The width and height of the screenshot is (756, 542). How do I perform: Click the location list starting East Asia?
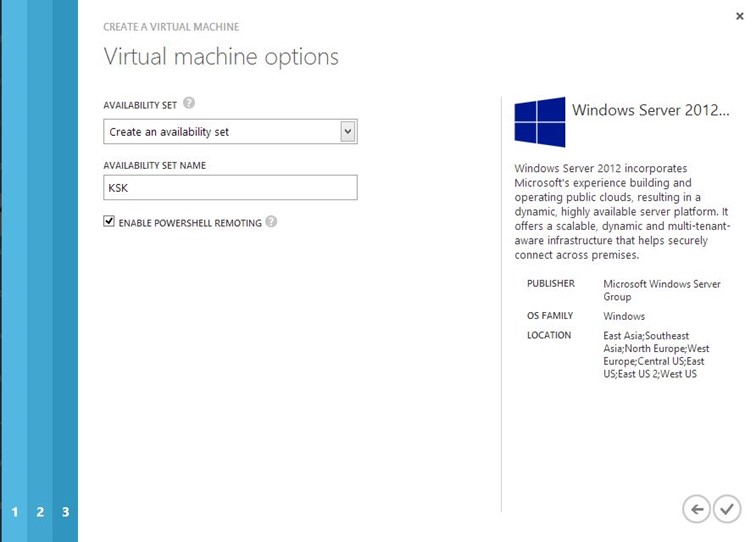(x=656, y=355)
